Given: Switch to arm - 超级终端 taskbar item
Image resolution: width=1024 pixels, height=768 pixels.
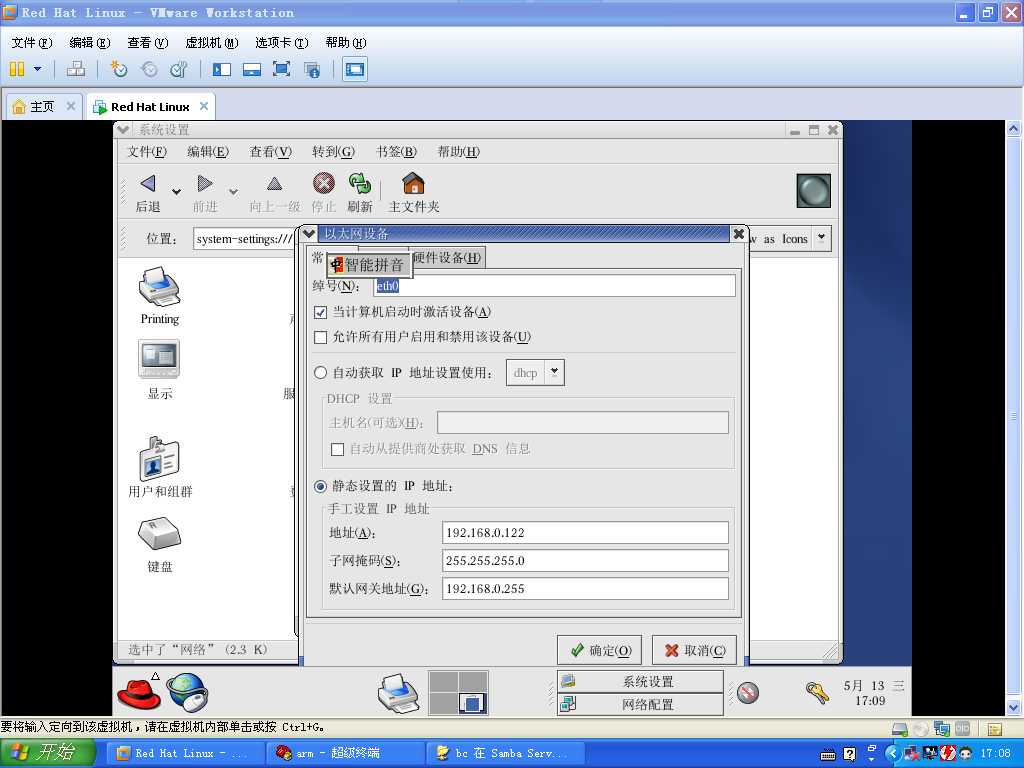Looking at the screenshot, I should coord(345,753).
